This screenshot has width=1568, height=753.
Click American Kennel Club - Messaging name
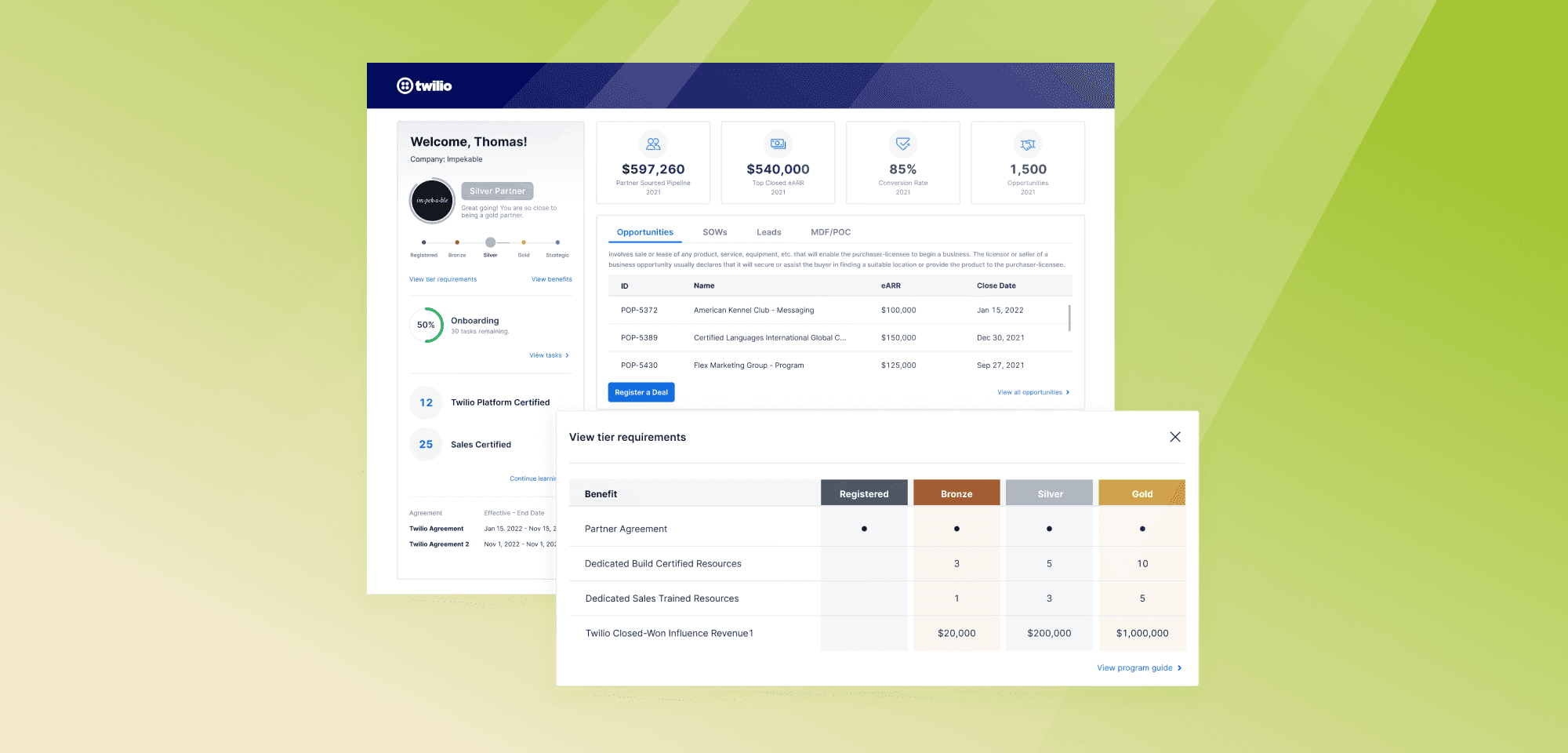coord(753,310)
